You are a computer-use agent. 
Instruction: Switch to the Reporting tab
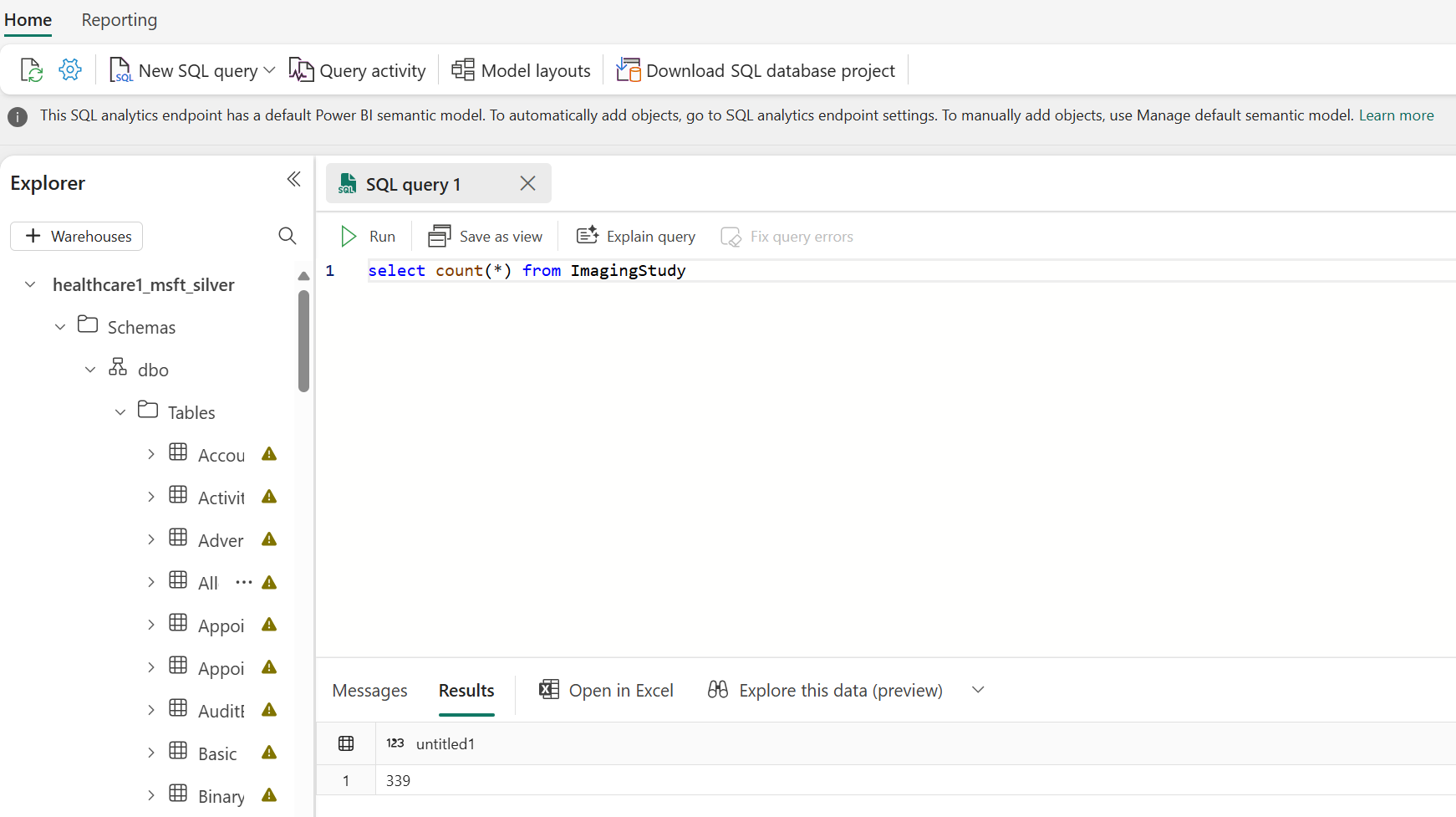(x=120, y=20)
